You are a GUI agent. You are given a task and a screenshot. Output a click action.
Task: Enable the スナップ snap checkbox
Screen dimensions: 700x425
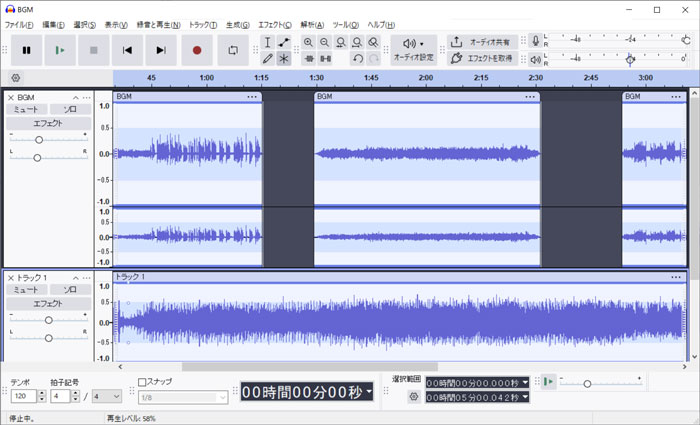(x=142, y=382)
